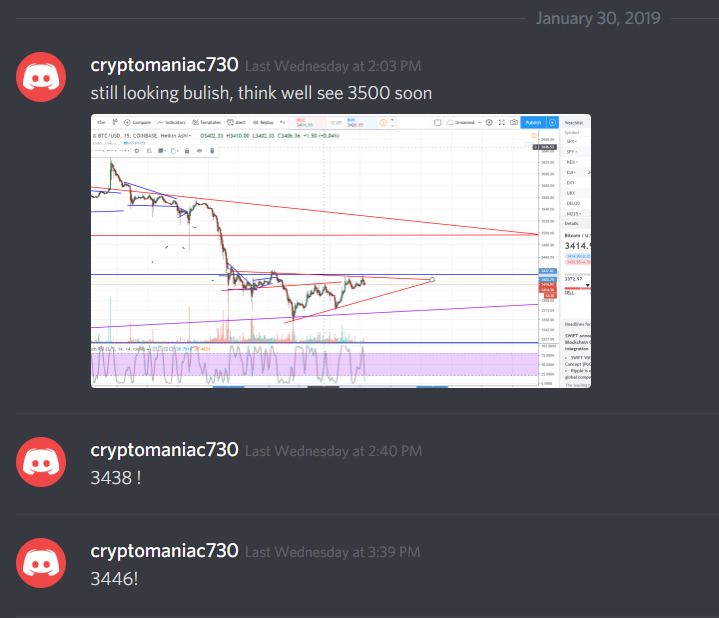
Task: Open the Indicators tool in chart
Action: click(x=171, y=122)
